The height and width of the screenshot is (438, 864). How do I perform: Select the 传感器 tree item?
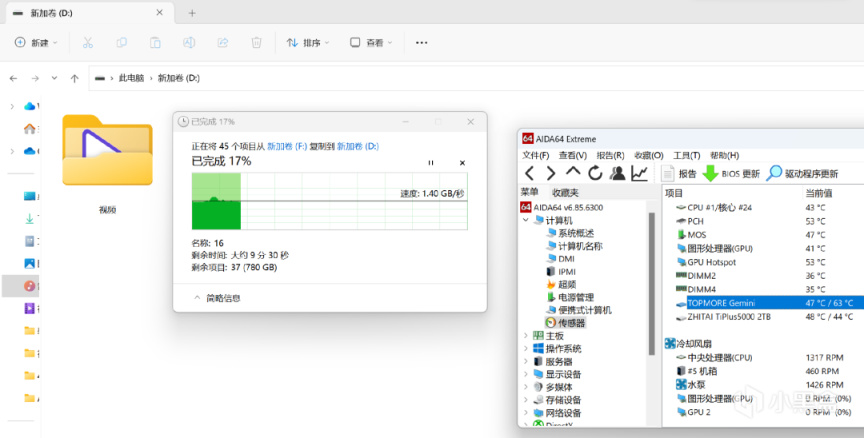pyautogui.click(x=571, y=323)
